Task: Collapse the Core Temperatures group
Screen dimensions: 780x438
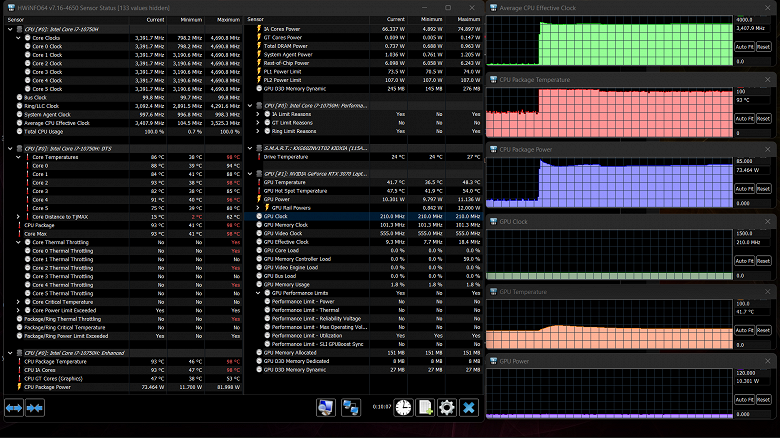Action: click(x=18, y=157)
